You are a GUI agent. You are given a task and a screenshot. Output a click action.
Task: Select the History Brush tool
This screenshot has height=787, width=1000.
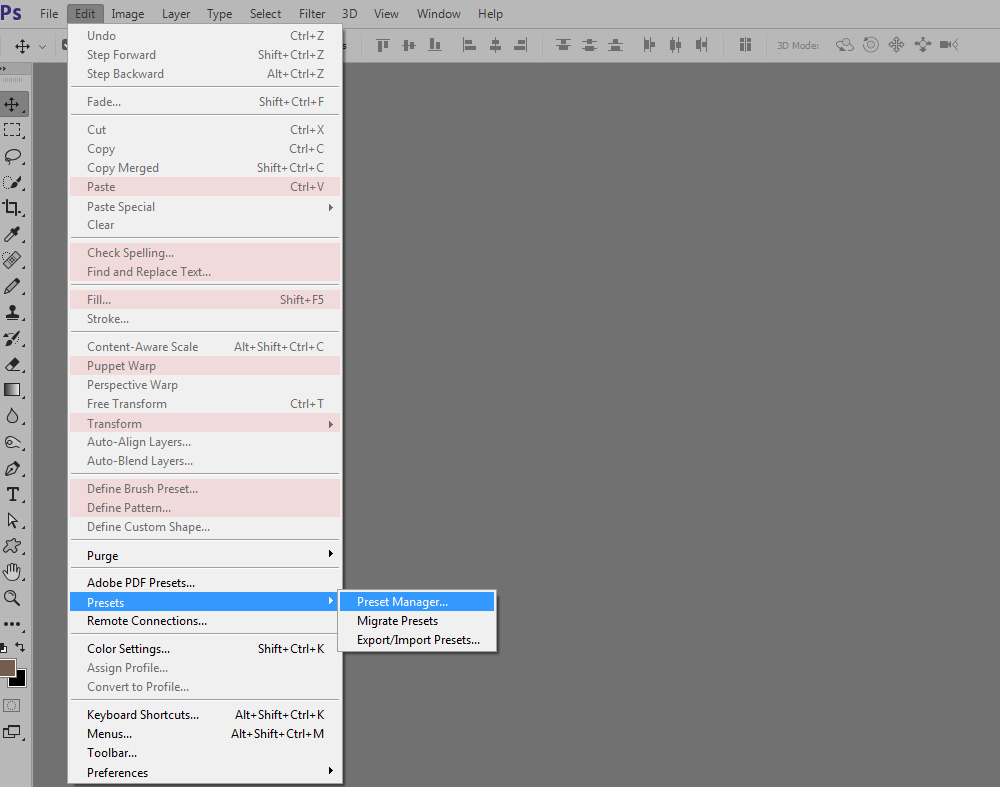[13, 339]
